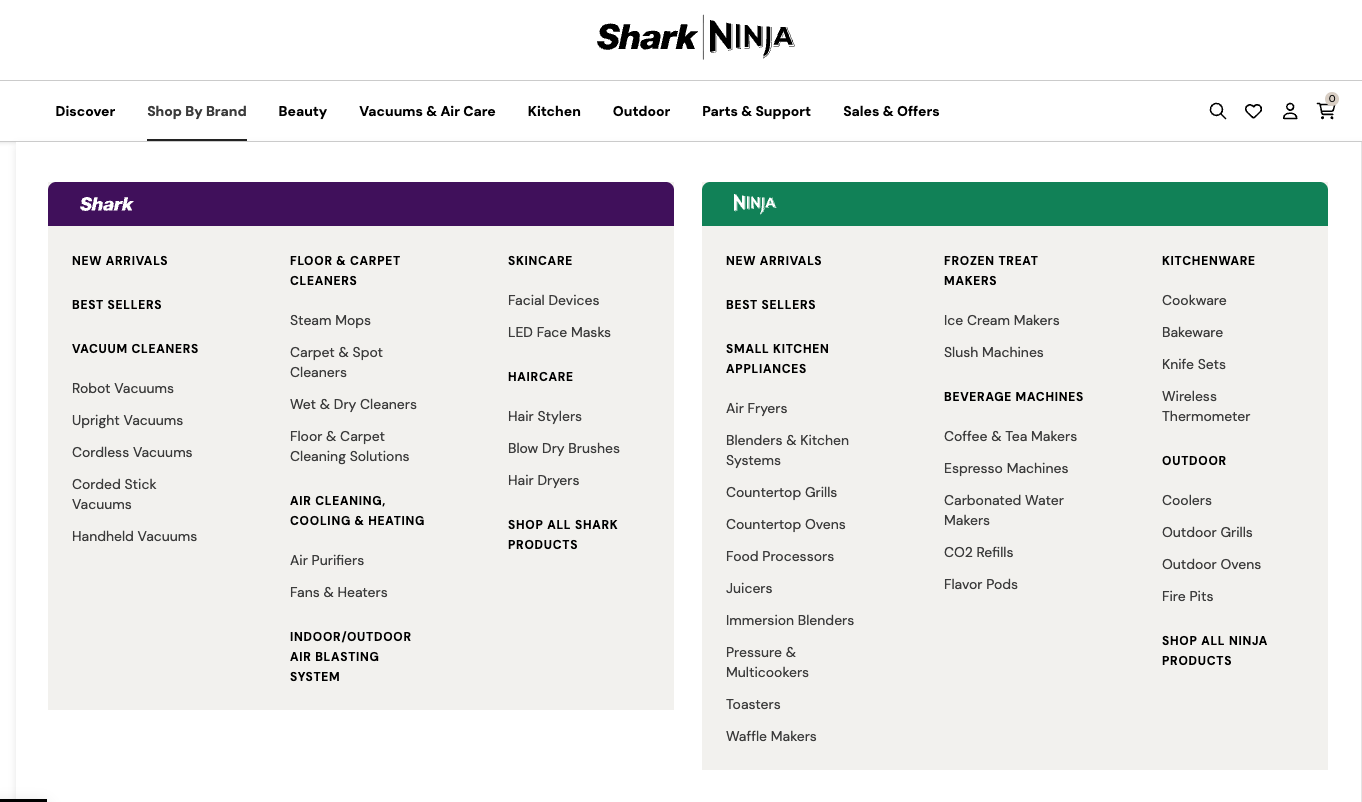Click the Shark logo in purple banner

[107, 204]
